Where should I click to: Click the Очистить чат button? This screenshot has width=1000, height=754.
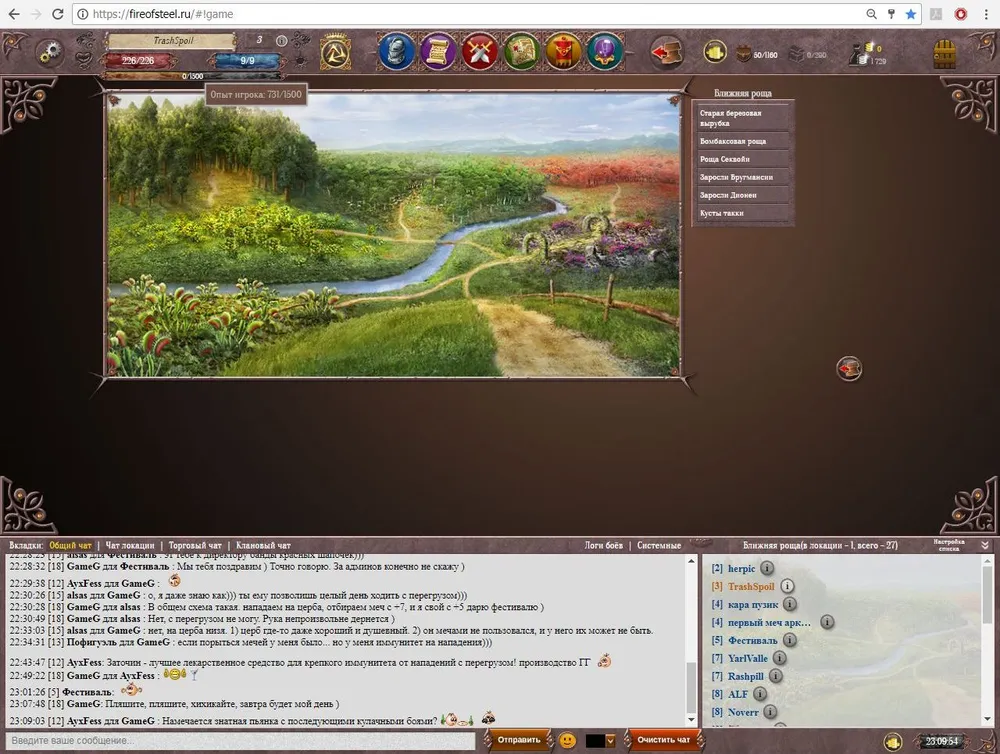[663, 740]
